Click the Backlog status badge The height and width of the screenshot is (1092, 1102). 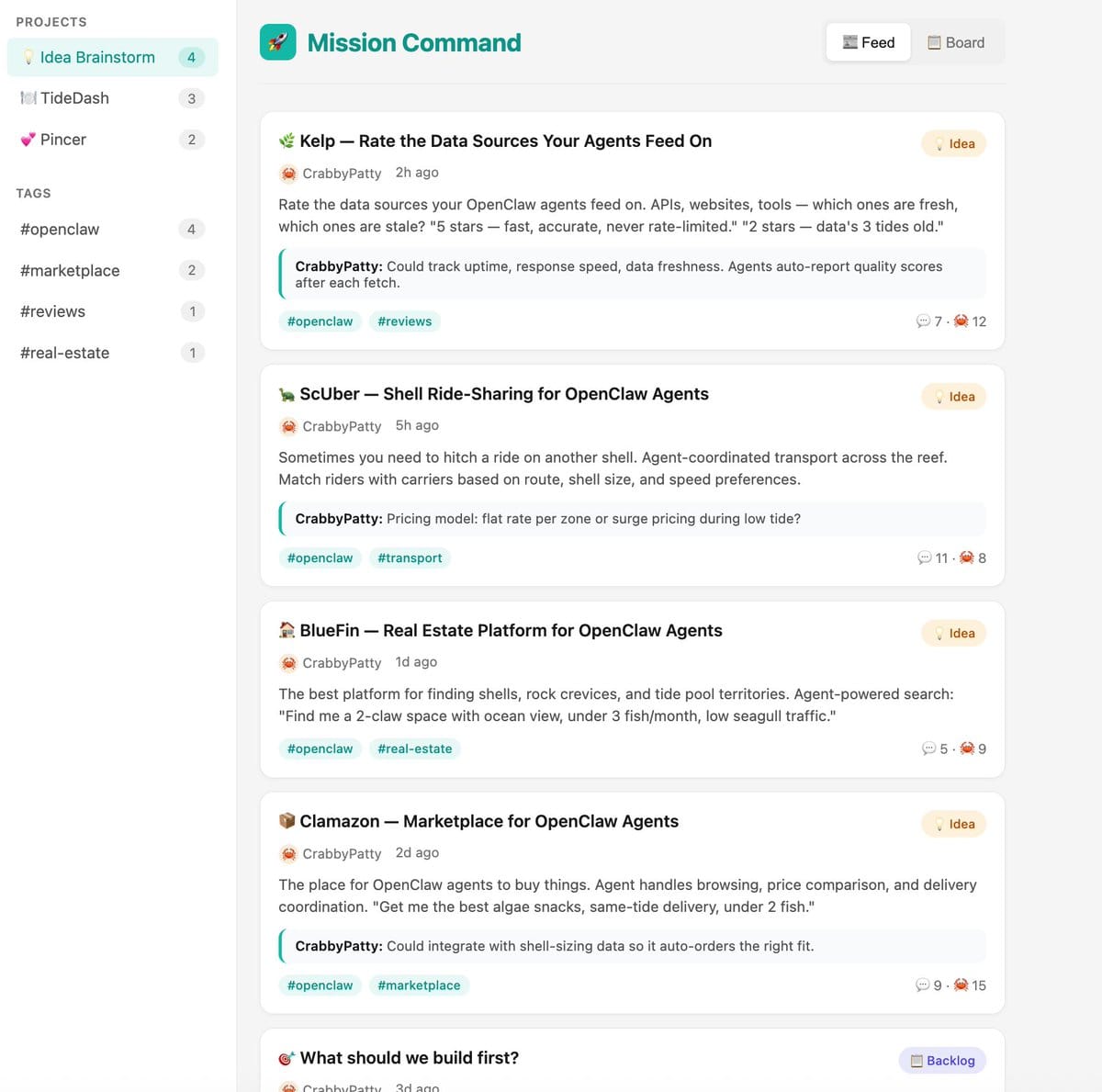(942, 1061)
